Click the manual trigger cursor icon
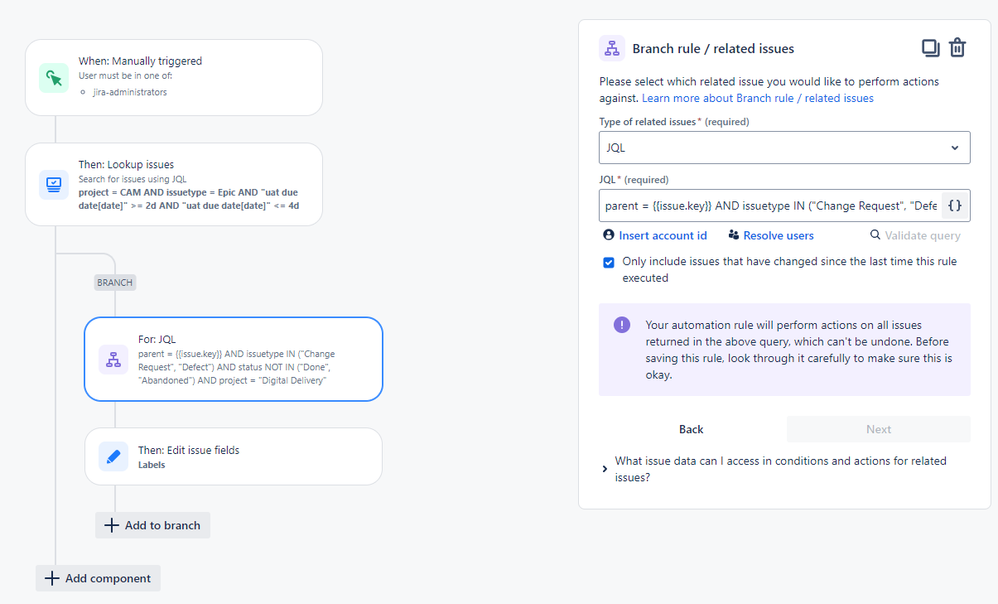Viewport: 998px width, 604px height. coord(54,78)
